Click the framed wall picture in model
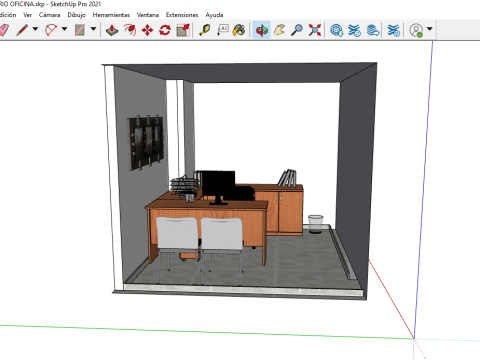 click(146, 143)
